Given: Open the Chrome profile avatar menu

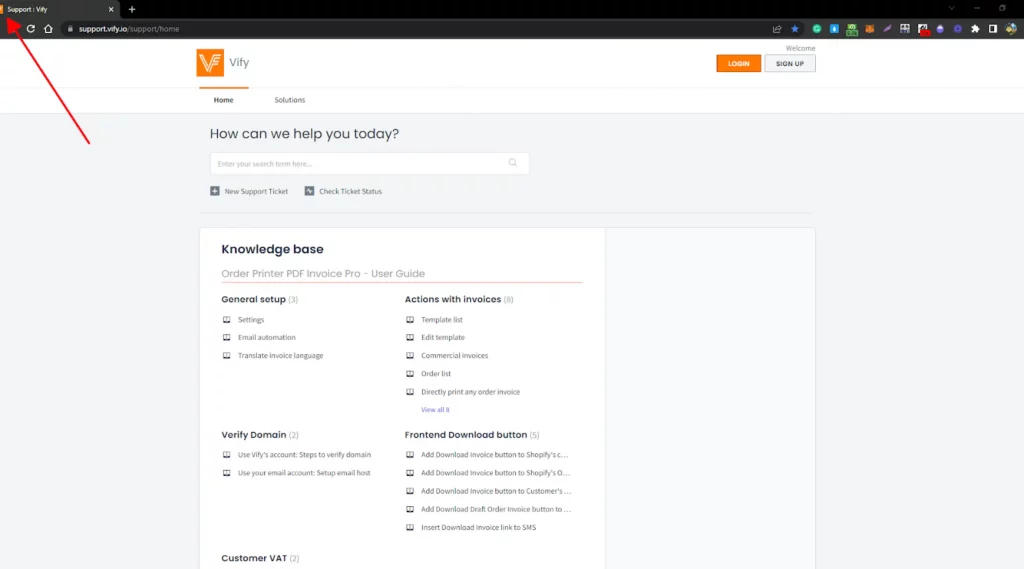Looking at the screenshot, I should click(1011, 29).
